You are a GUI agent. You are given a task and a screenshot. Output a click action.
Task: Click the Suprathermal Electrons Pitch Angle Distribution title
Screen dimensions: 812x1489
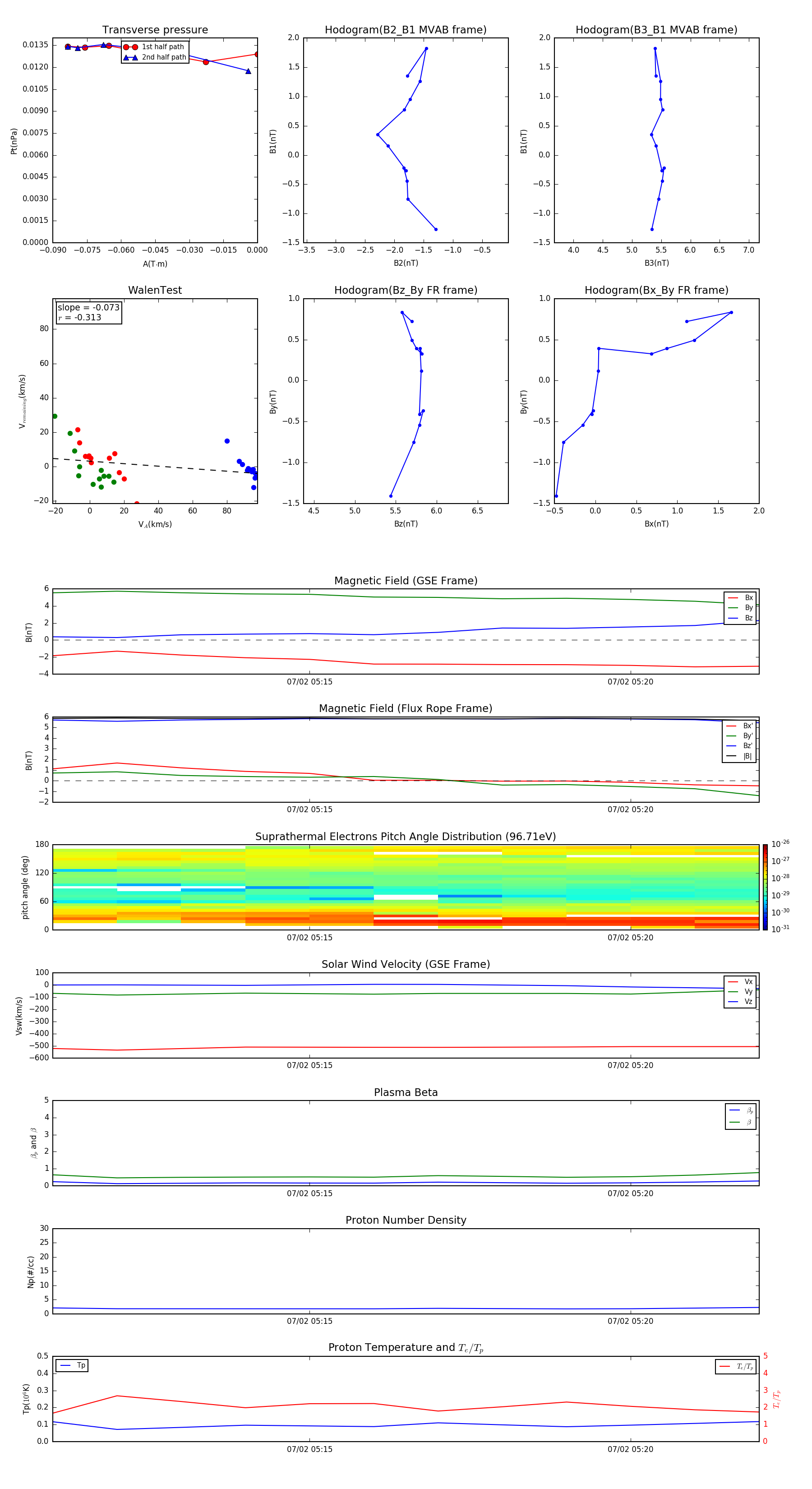[x=406, y=837]
